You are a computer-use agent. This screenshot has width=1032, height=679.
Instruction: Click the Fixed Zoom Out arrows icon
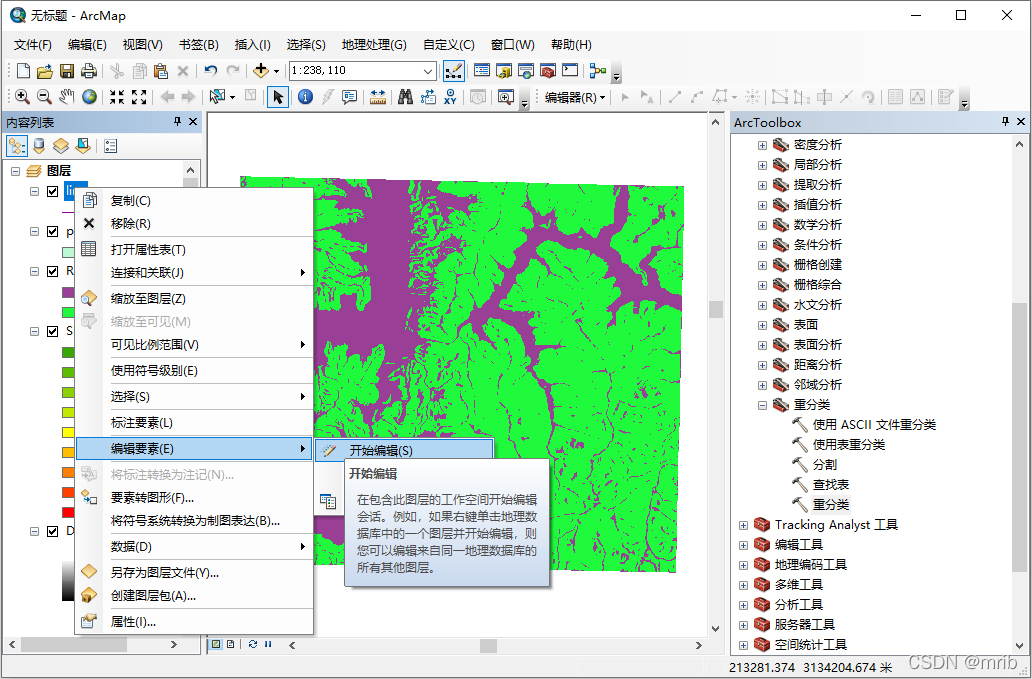point(139,97)
